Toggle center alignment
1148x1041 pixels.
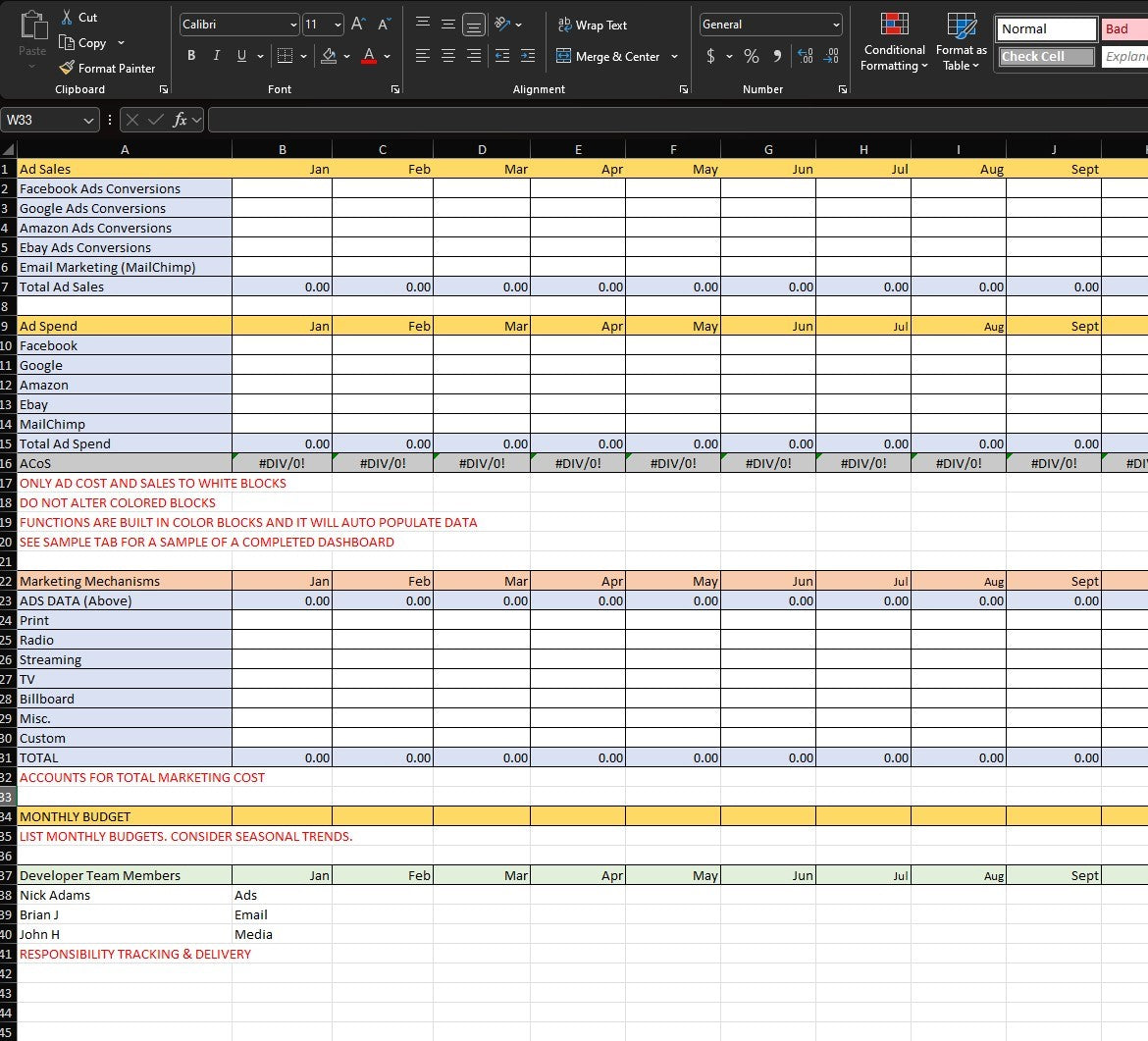[447, 56]
